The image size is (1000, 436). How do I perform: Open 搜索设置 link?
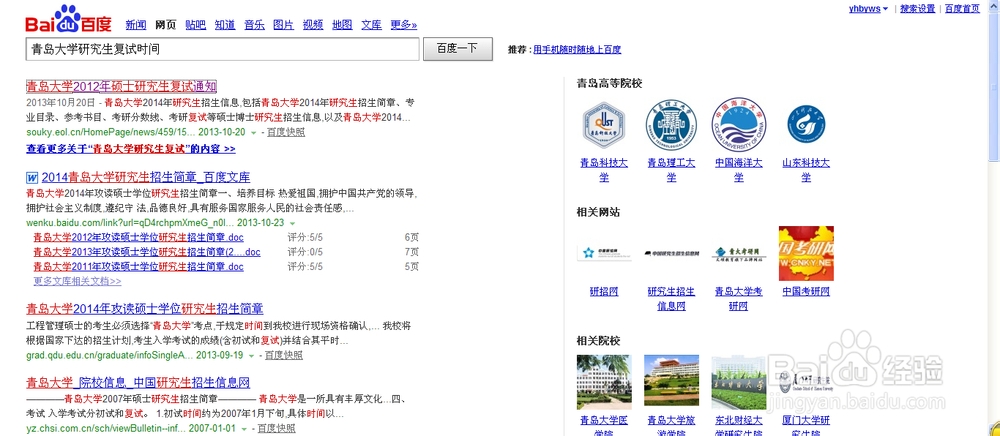pyautogui.click(x=917, y=8)
